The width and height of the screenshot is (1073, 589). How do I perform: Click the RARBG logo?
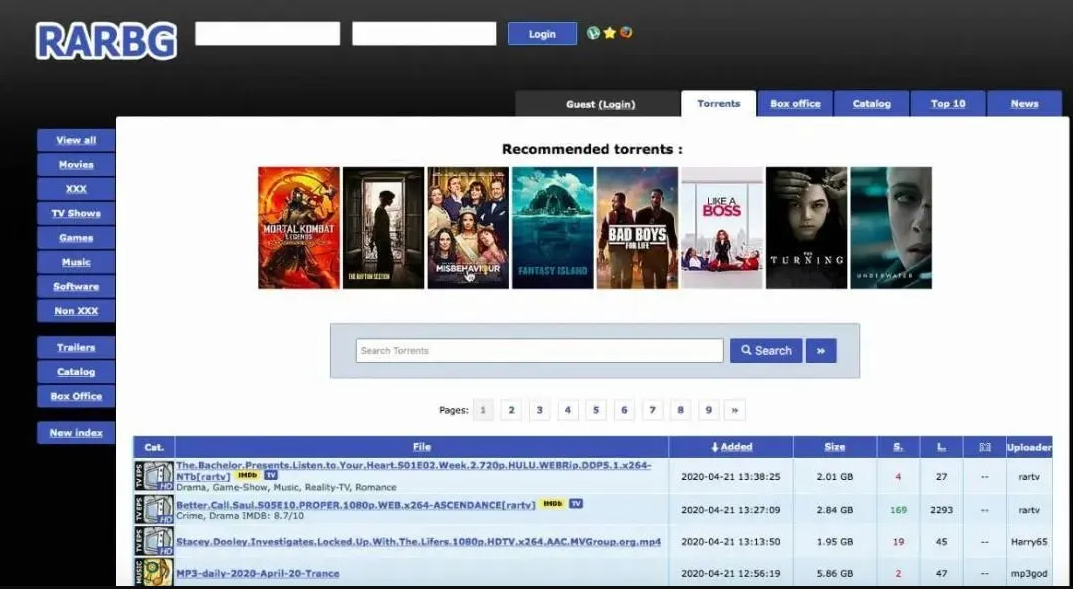pos(106,41)
